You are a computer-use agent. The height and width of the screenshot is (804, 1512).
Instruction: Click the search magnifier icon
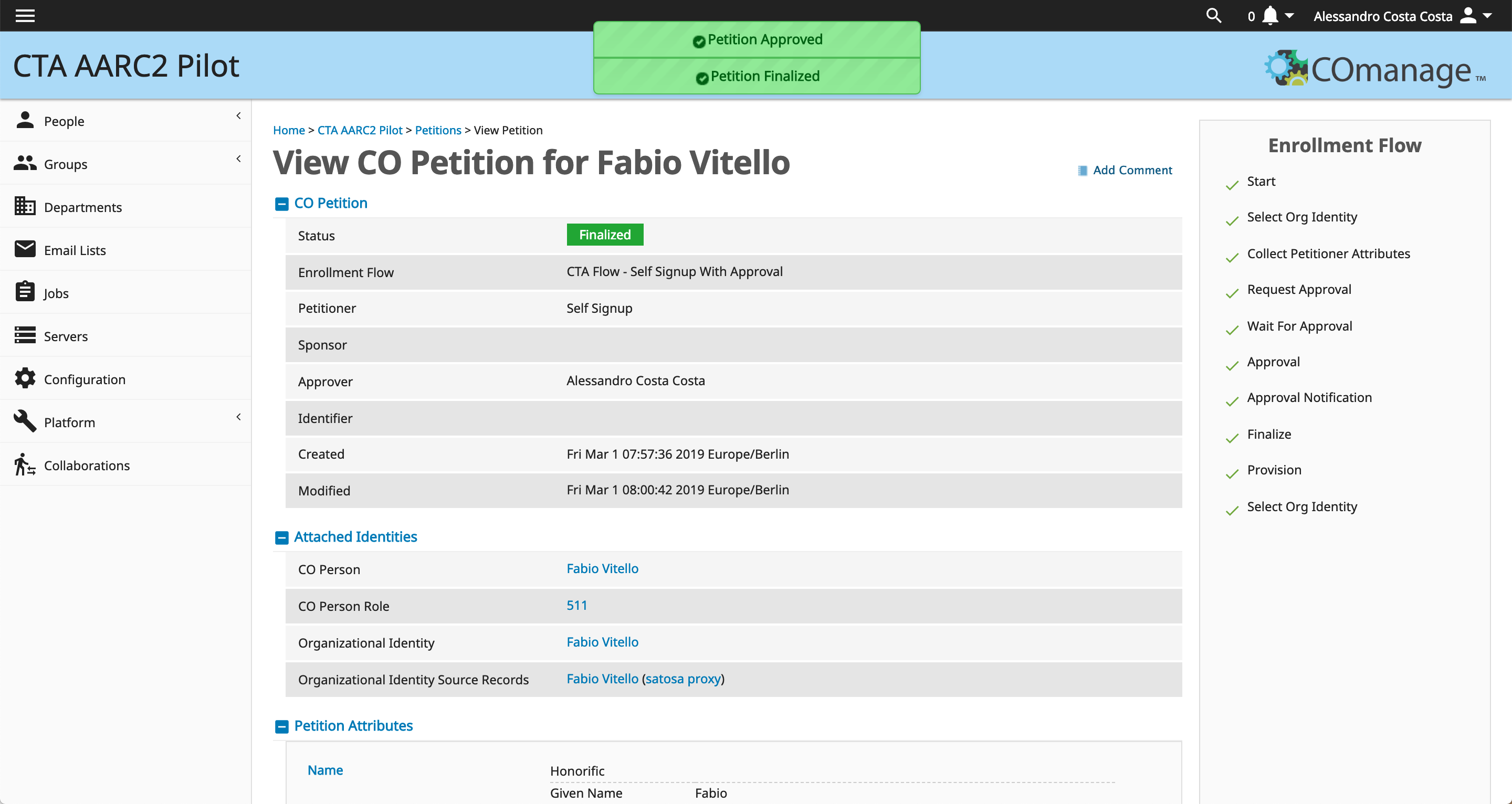1213,16
